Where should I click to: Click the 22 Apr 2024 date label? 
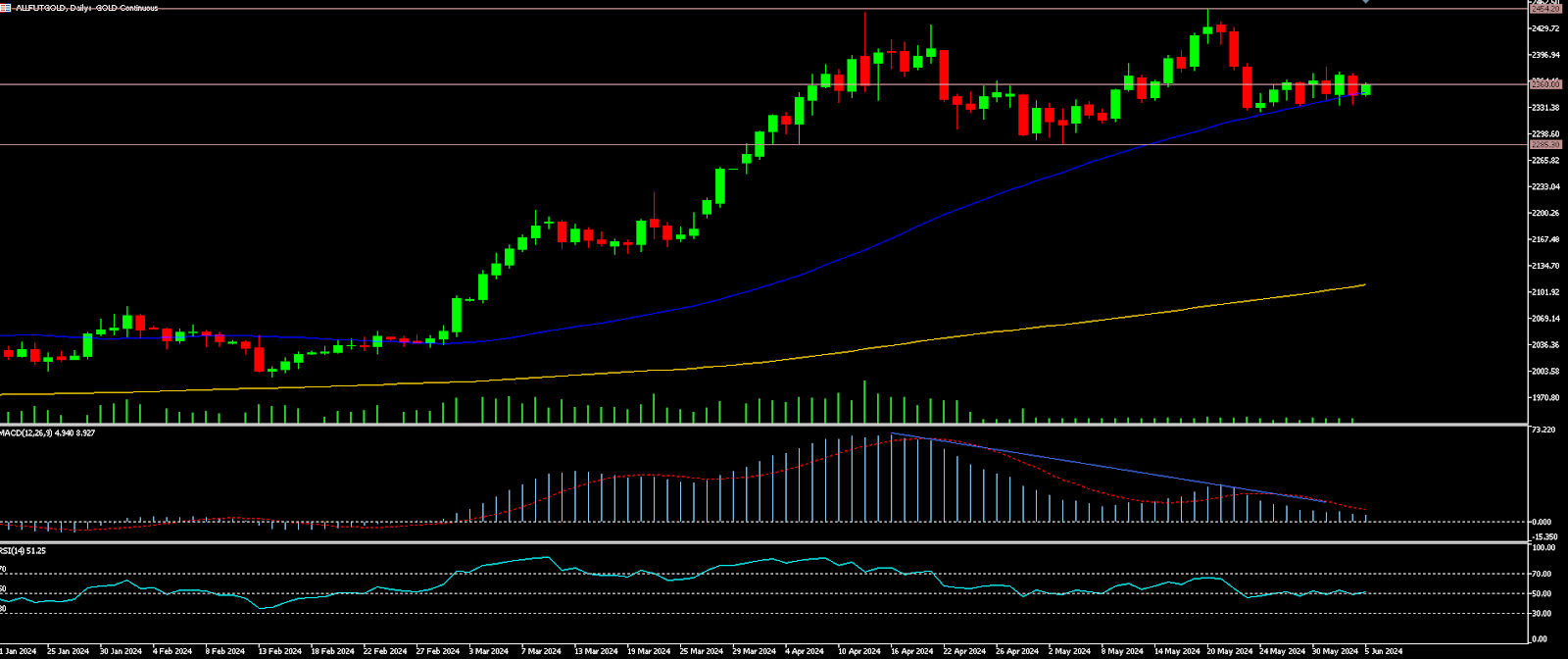pyautogui.click(x=964, y=651)
